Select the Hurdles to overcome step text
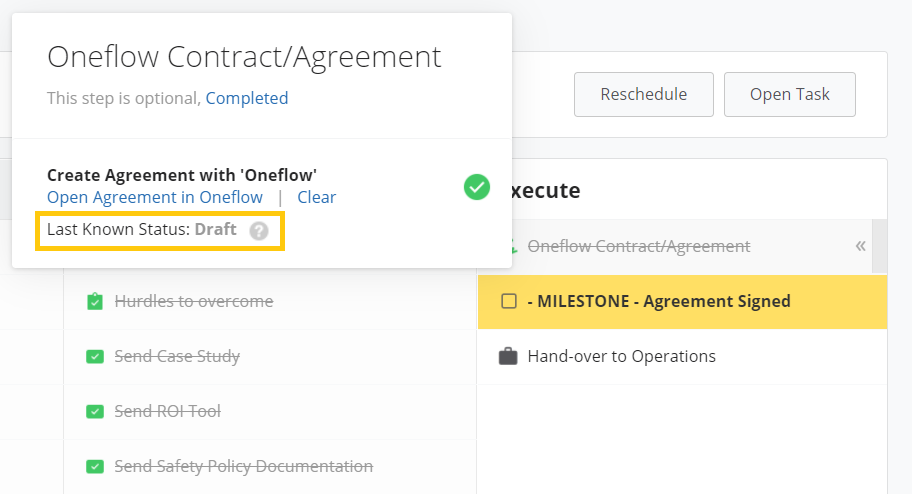This screenshot has width=912, height=494. point(194,301)
